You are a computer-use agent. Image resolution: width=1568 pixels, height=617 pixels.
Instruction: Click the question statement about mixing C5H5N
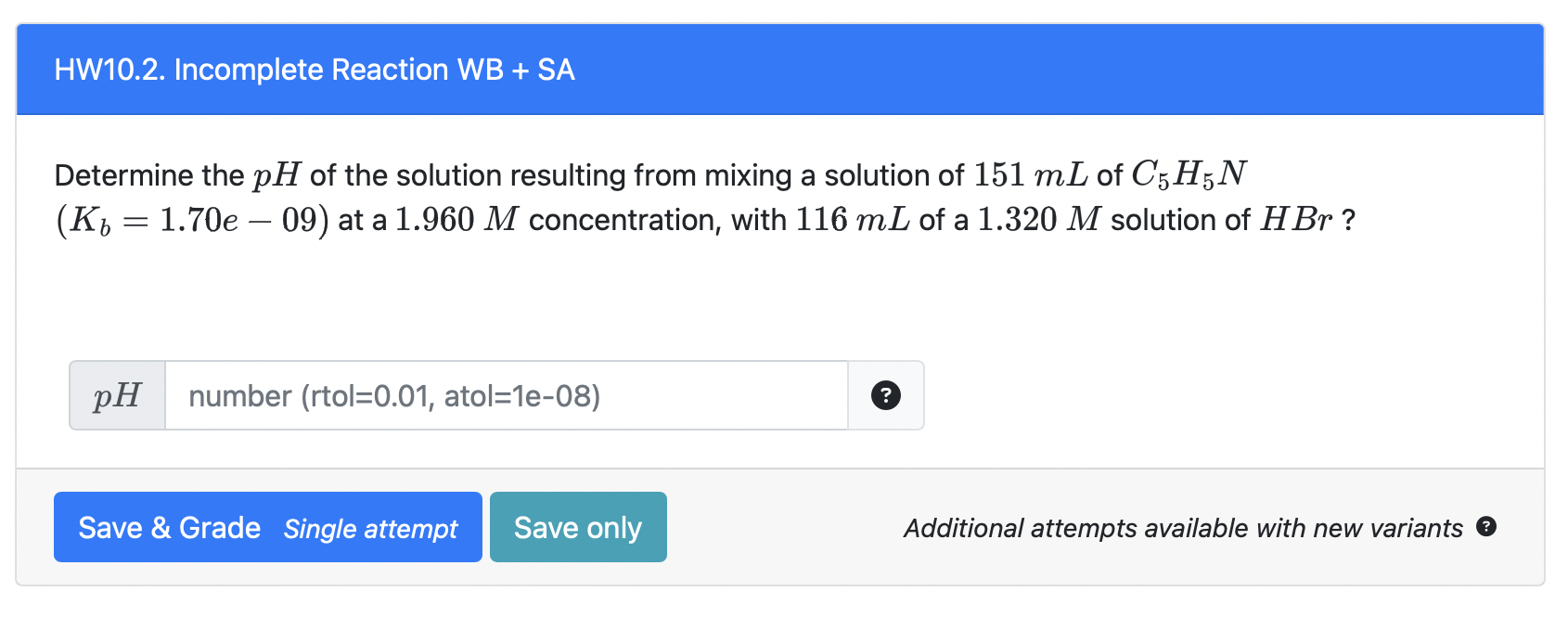click(x=649, y=174)
